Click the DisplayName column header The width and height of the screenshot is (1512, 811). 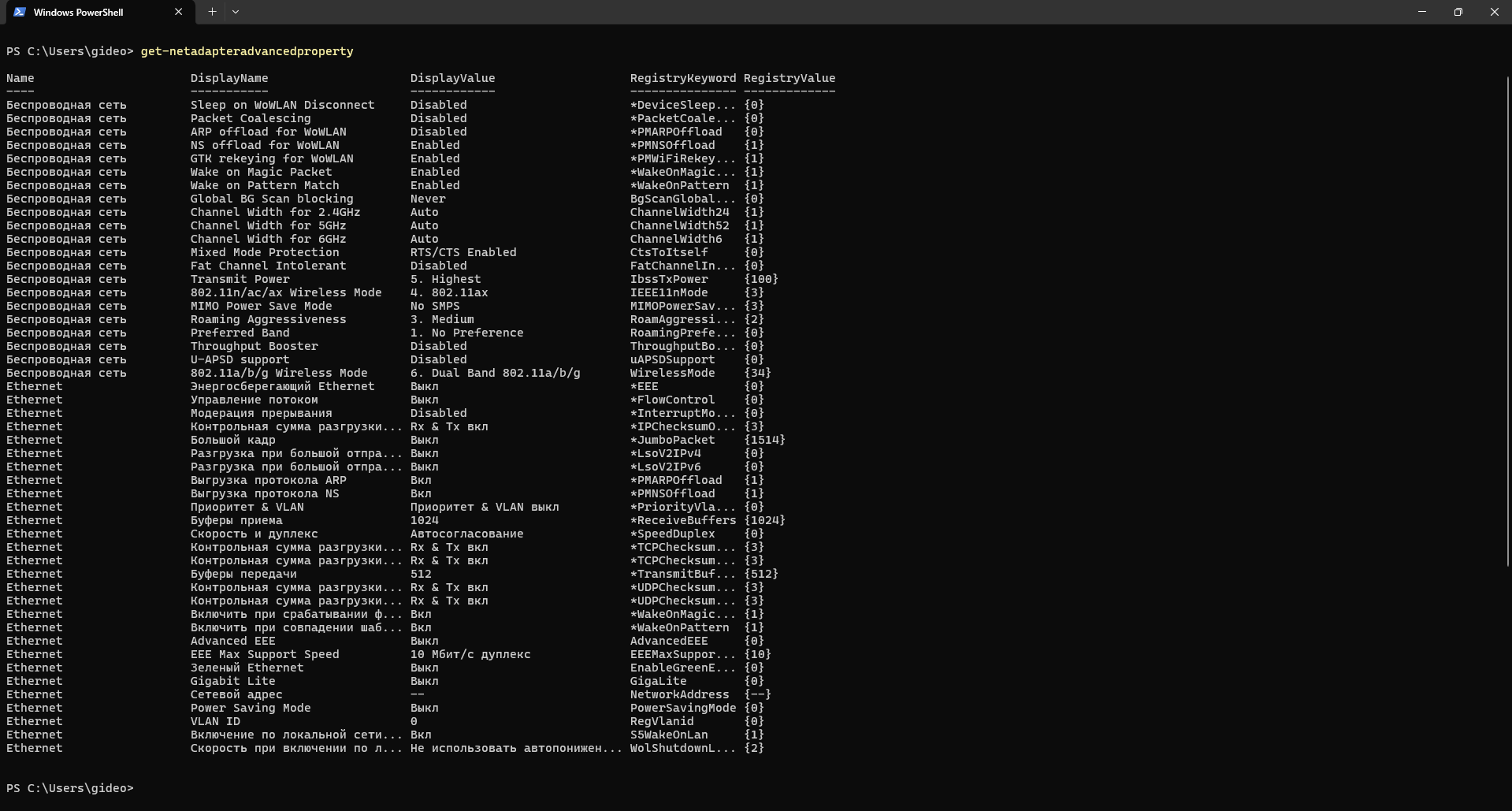tap(229, 78)
